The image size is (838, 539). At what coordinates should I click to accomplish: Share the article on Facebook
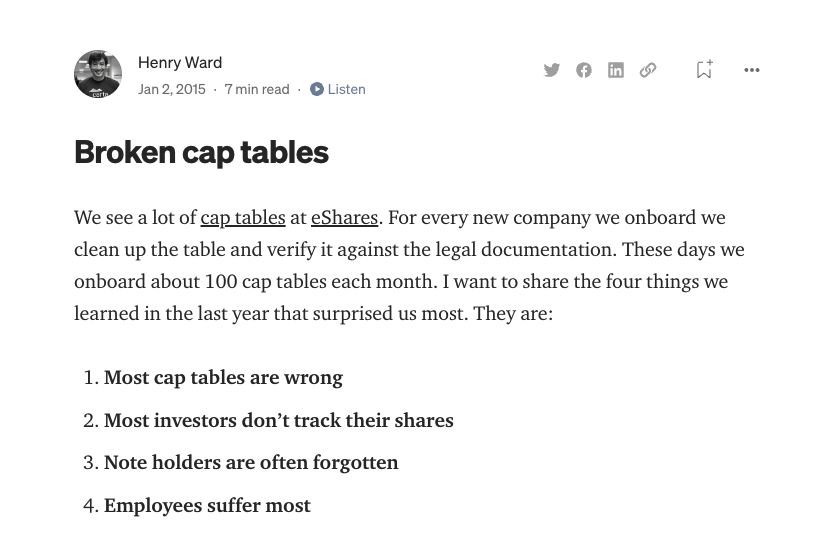(x=584, y=70)
